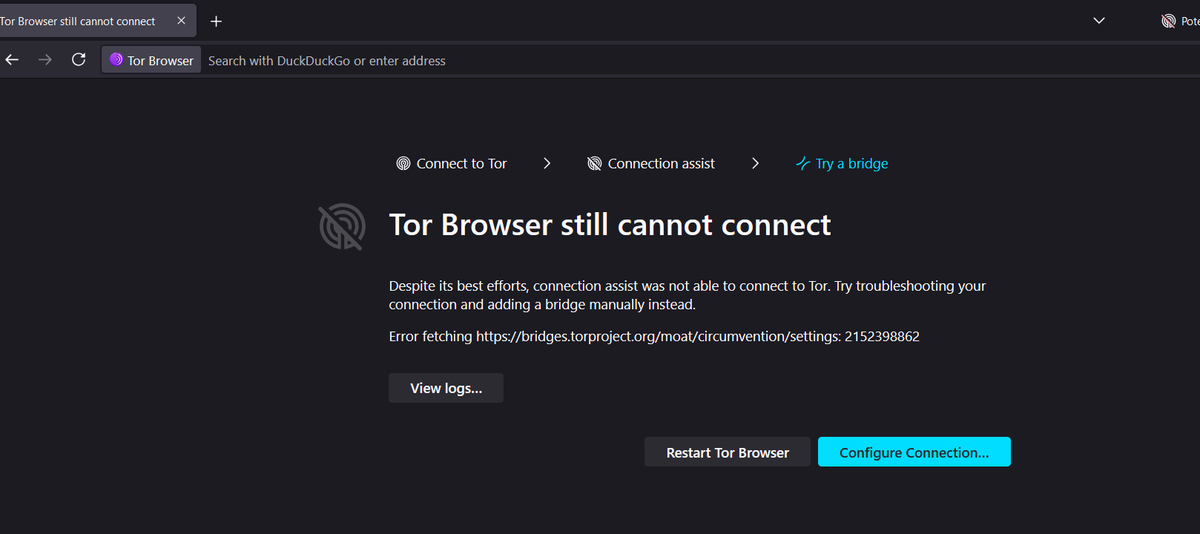
Task: Click the Tor onion icon near the window's top-right corner
Action: (1168, 21)
